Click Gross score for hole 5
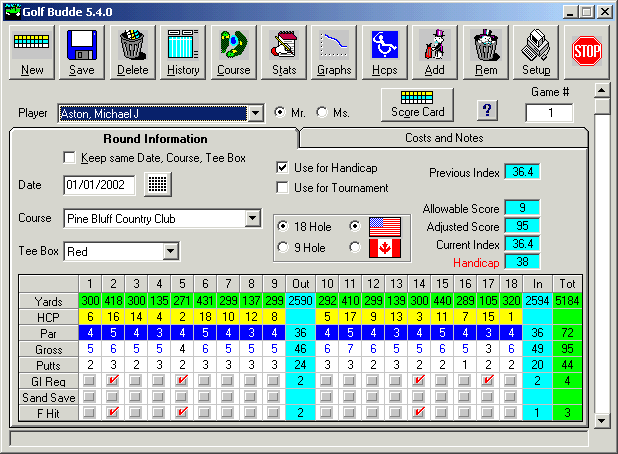Viewport: 618px width, 454px height. pyautogui.click(x=182, y=349)
